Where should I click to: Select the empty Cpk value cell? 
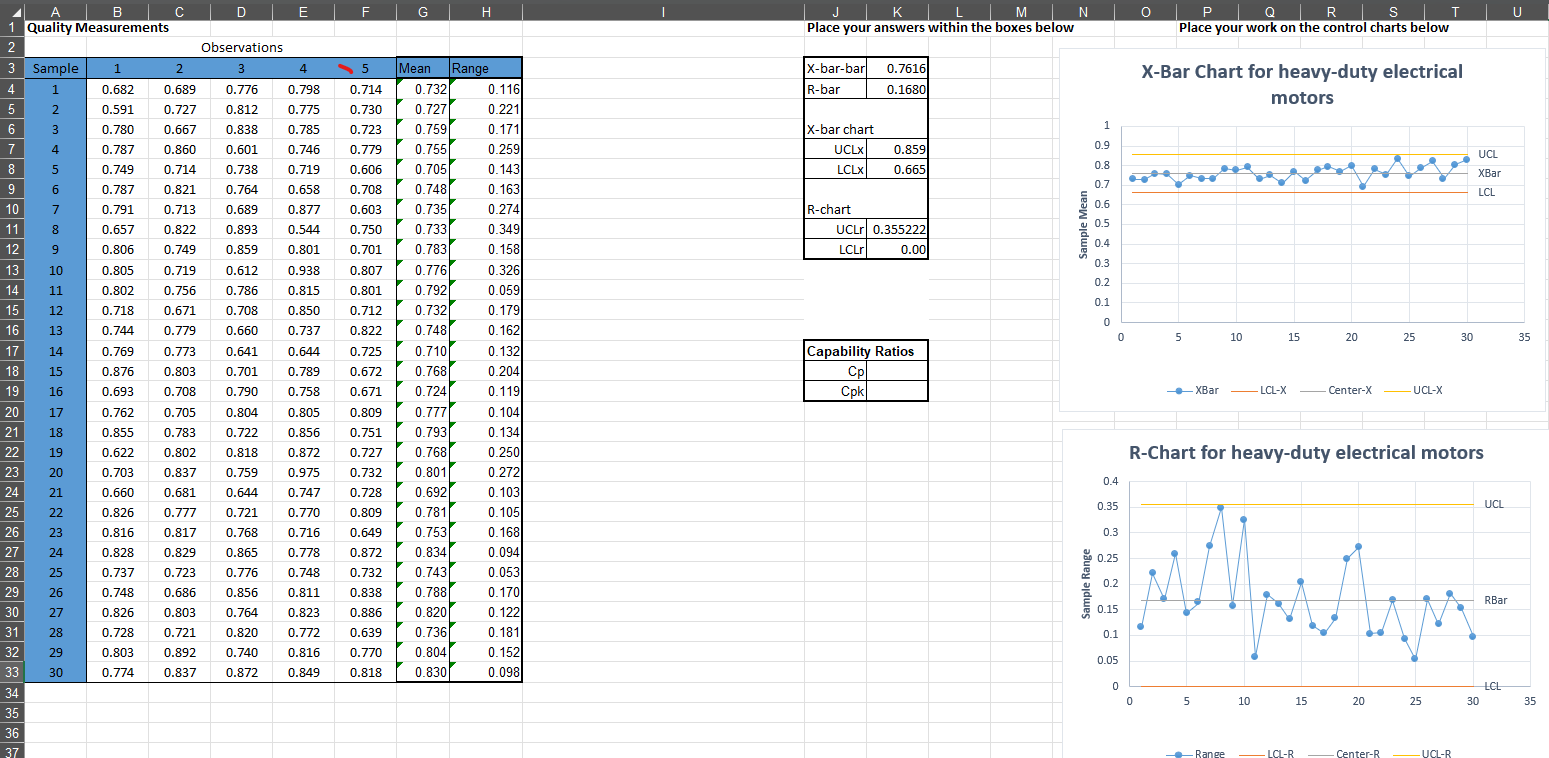pyautogui.click(x=897, y=391)
